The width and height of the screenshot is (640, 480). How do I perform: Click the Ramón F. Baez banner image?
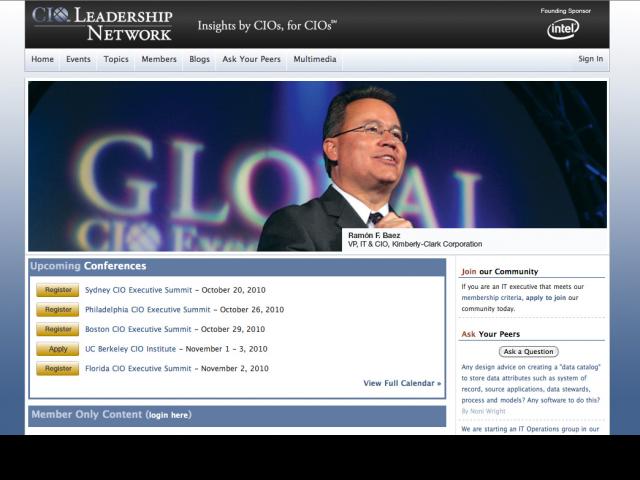point(317,165)
